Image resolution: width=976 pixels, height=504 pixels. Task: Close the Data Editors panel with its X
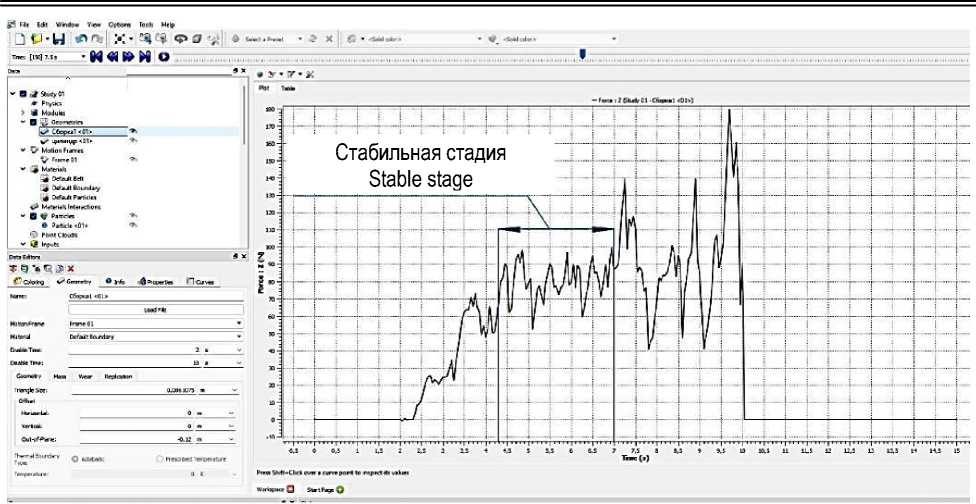243,256
